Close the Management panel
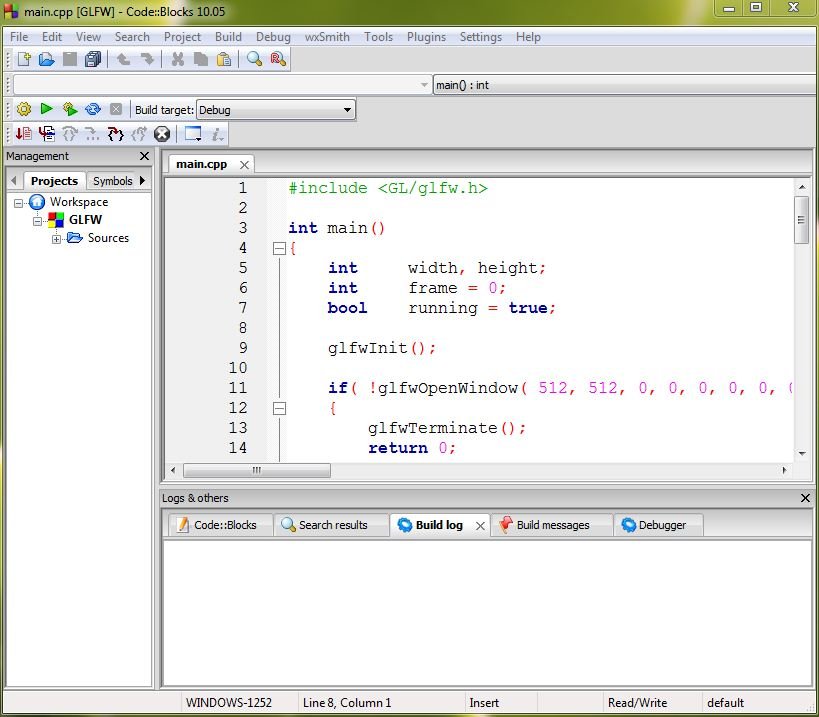819x717 pixels. (145, 156)
